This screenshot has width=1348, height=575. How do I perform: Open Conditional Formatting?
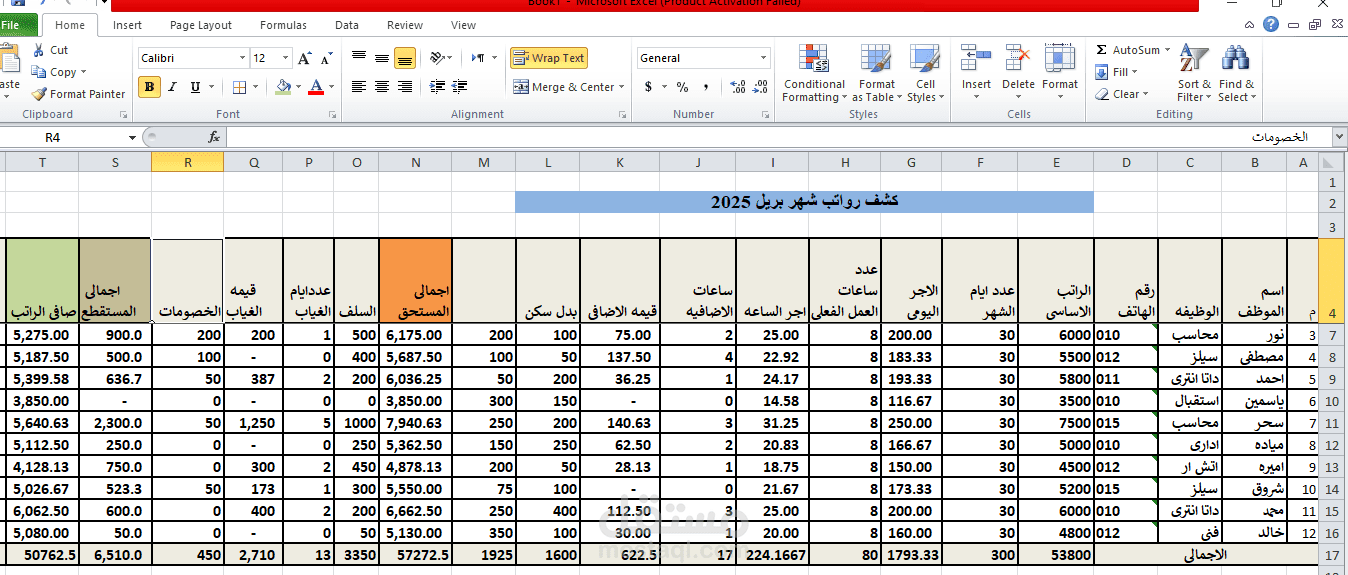click(x=814, y=74)
